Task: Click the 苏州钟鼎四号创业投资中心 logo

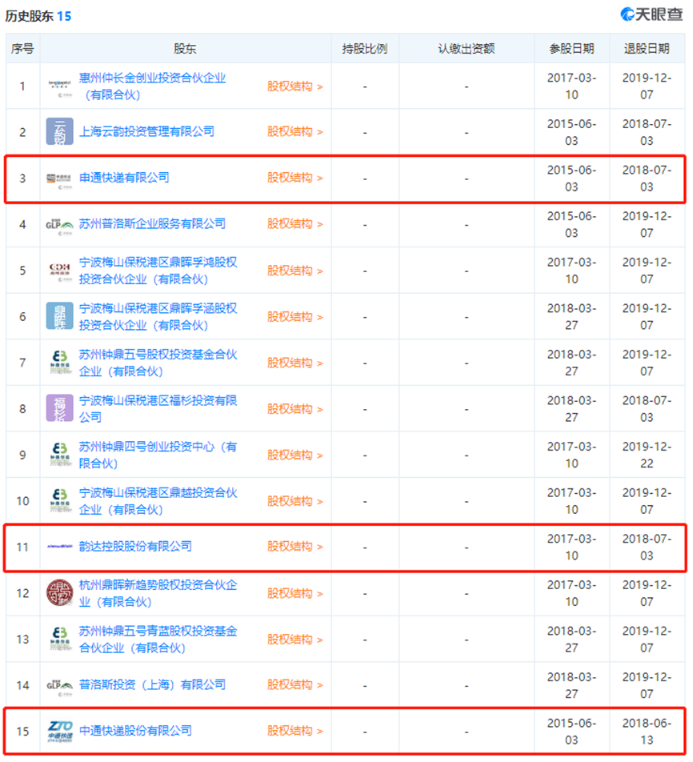Action: [59, 454]
